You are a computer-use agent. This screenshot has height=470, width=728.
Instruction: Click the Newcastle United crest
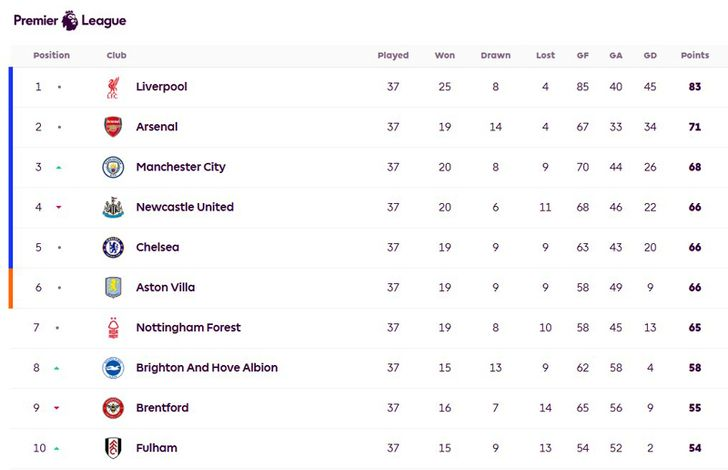pyautogui.click(x=113, y=207)
